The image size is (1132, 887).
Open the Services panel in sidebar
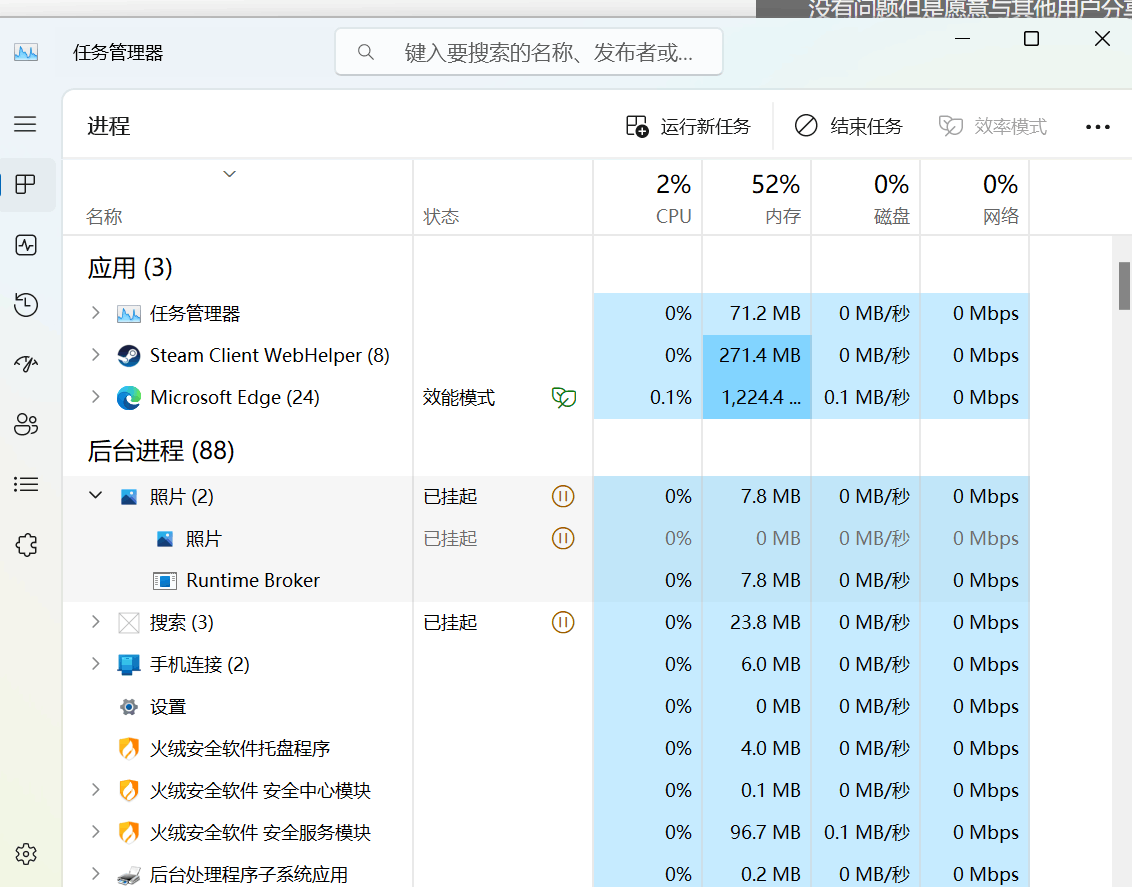26,544
